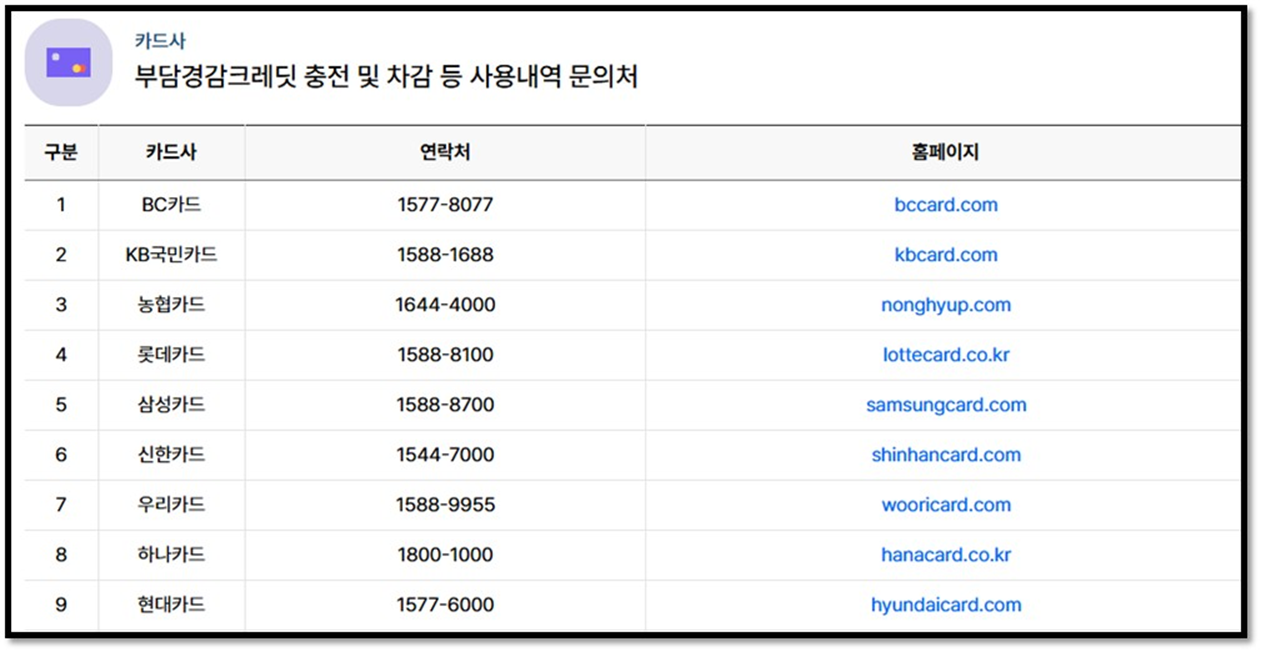Click the purple credit card icon
The height and width of the screenshot is (652, 1261).
(68, 62)
